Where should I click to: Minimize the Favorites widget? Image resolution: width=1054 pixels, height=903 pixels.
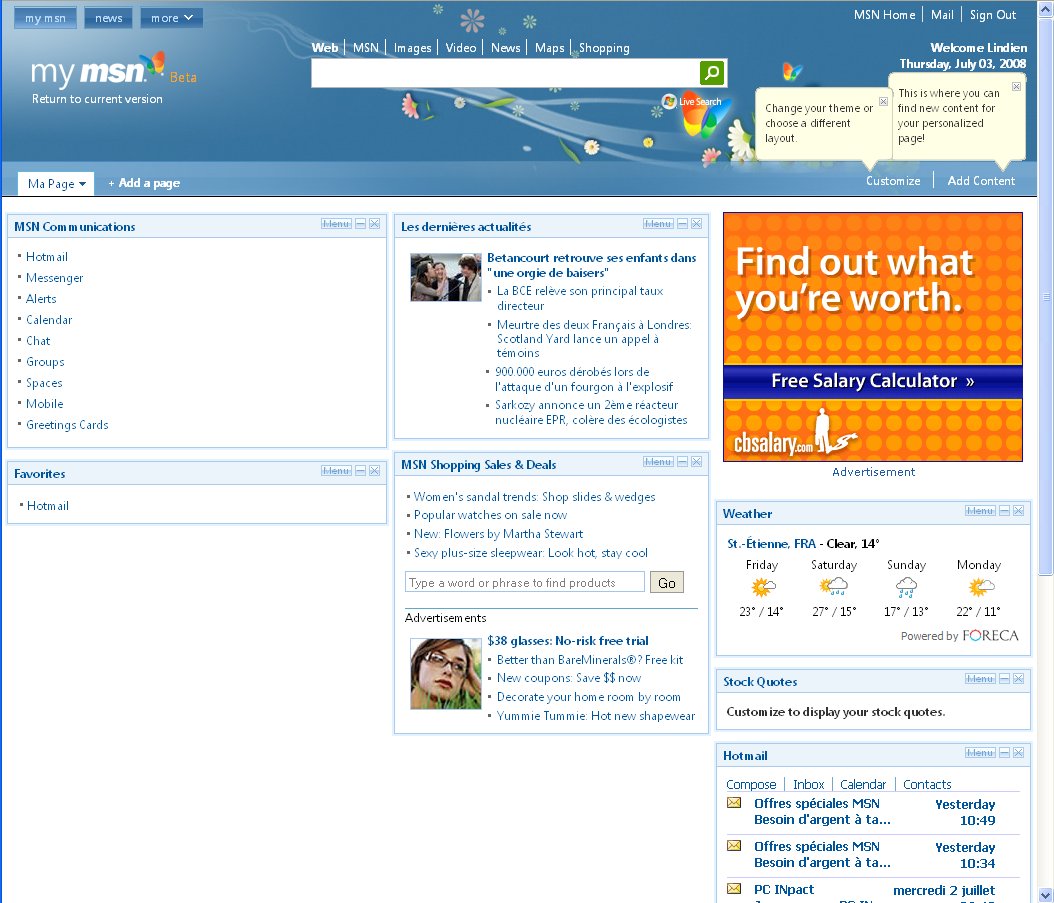[x=360, y=471]
